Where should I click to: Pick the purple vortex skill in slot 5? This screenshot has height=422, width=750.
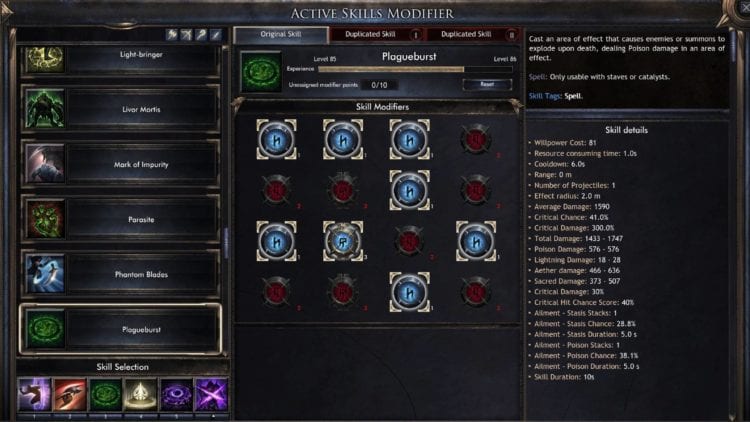point(176,394)
